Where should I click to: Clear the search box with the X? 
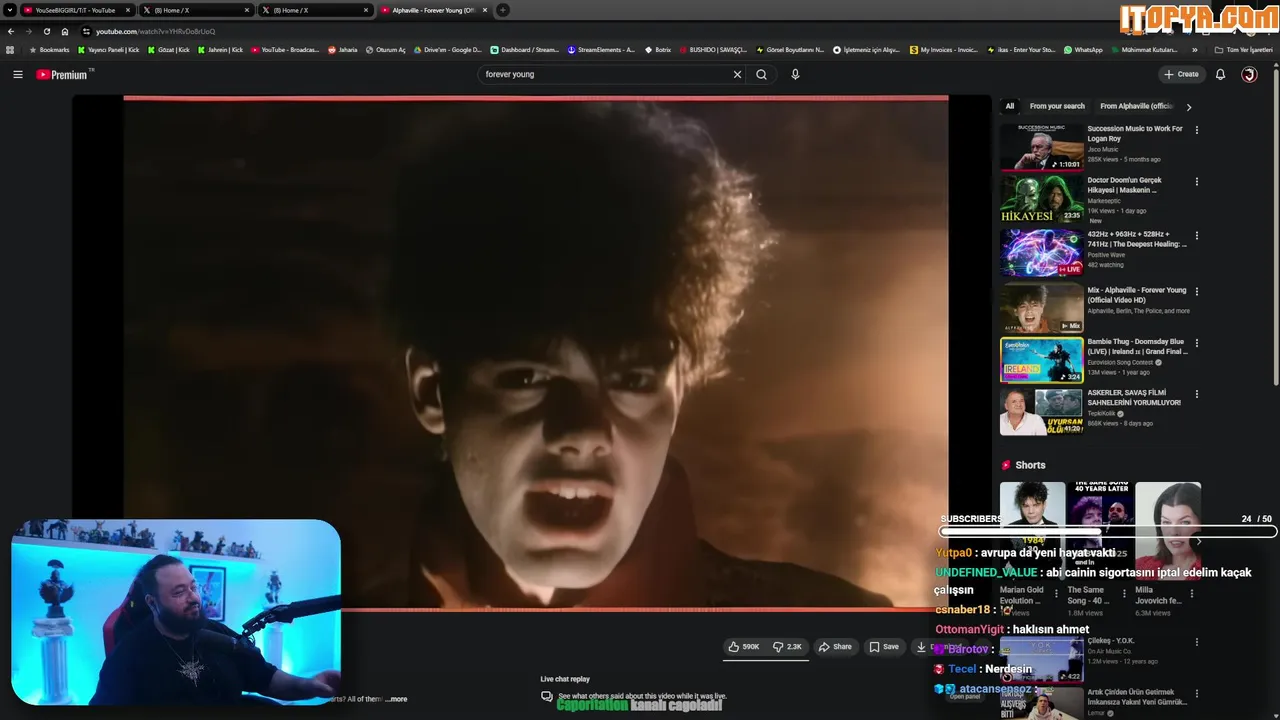point(737,74)
